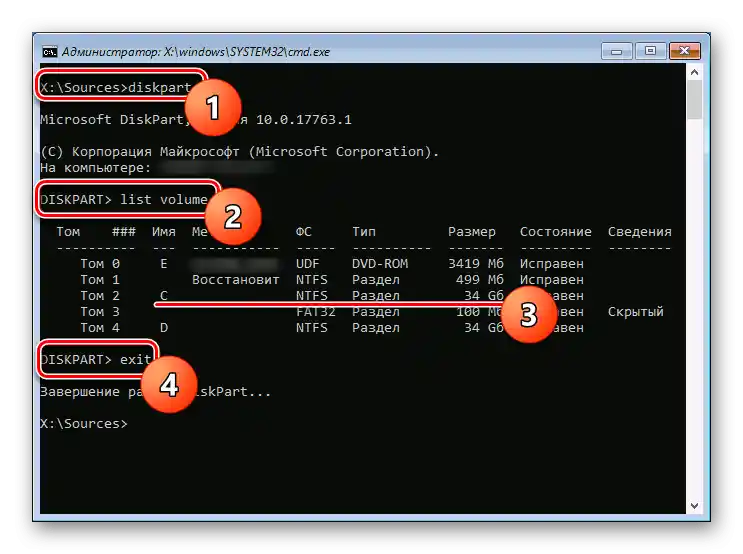743x554 pixels.
Task: Click the row label 'Том 2'
Action: pos(100,296)
